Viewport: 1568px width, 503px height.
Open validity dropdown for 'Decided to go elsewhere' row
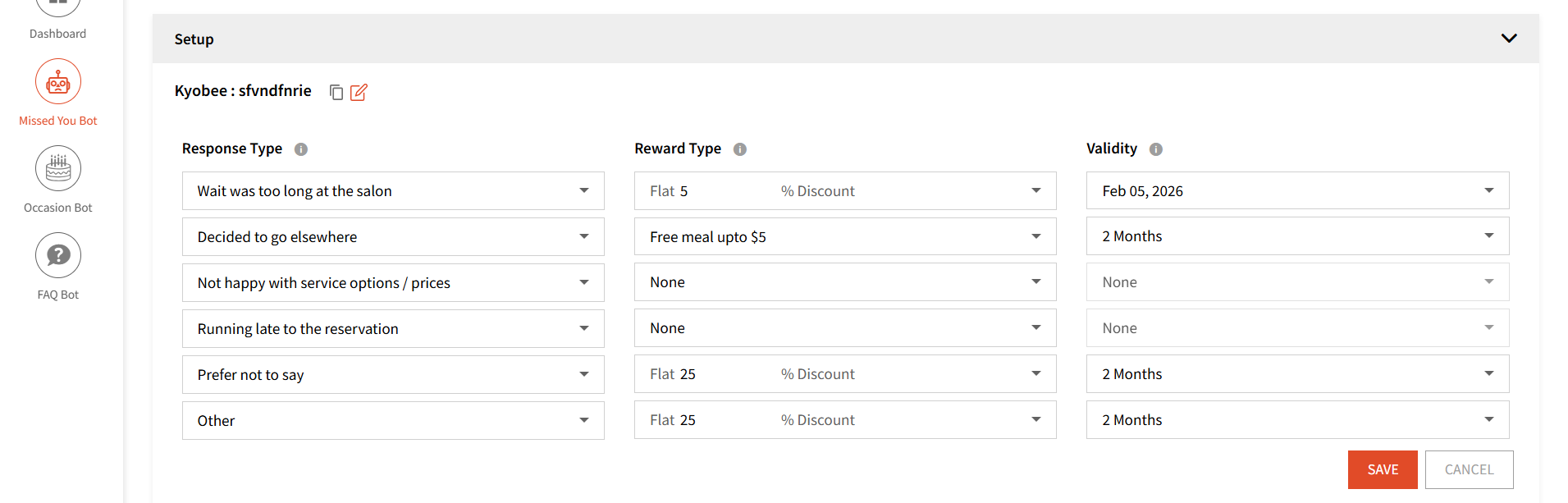point(1298,236)
